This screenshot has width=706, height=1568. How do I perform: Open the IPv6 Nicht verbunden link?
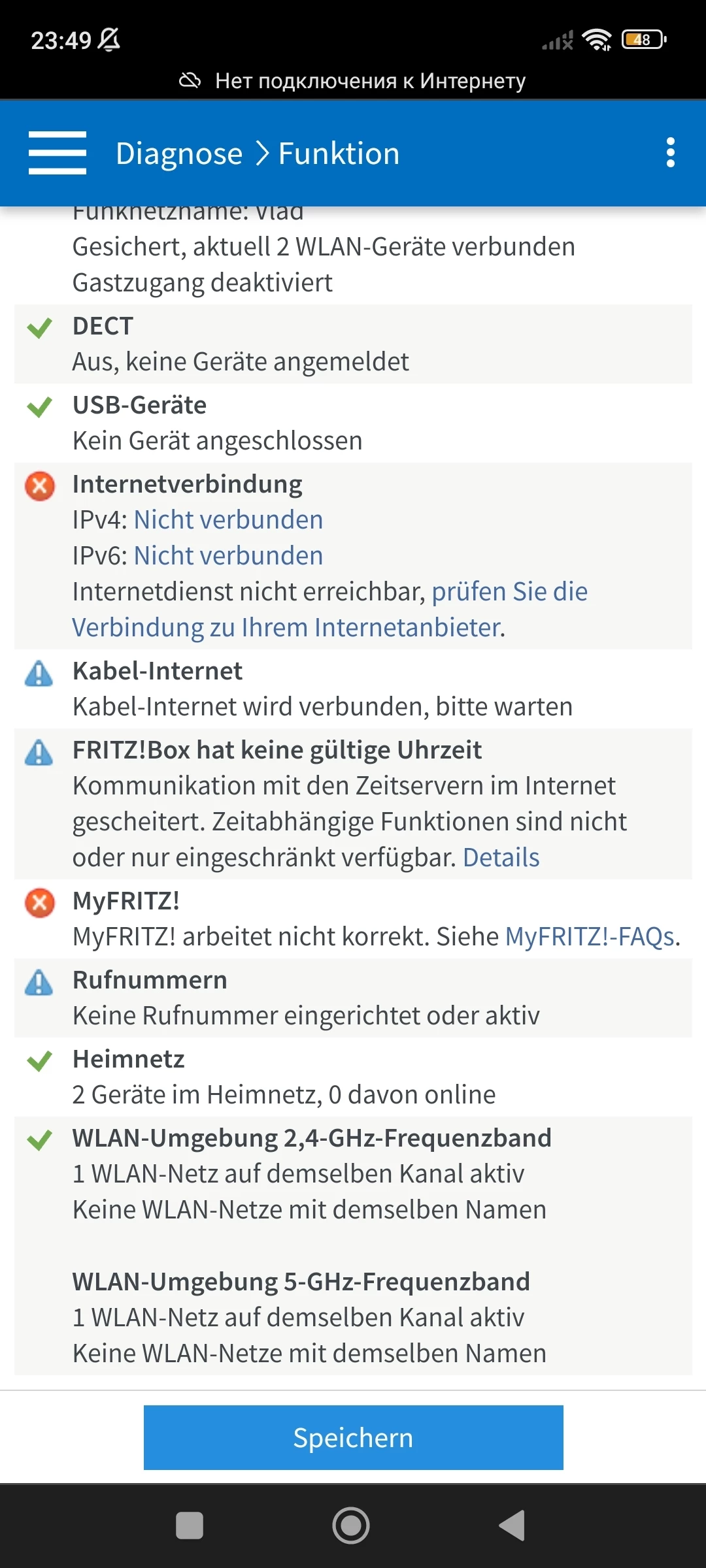pos(228,556)
